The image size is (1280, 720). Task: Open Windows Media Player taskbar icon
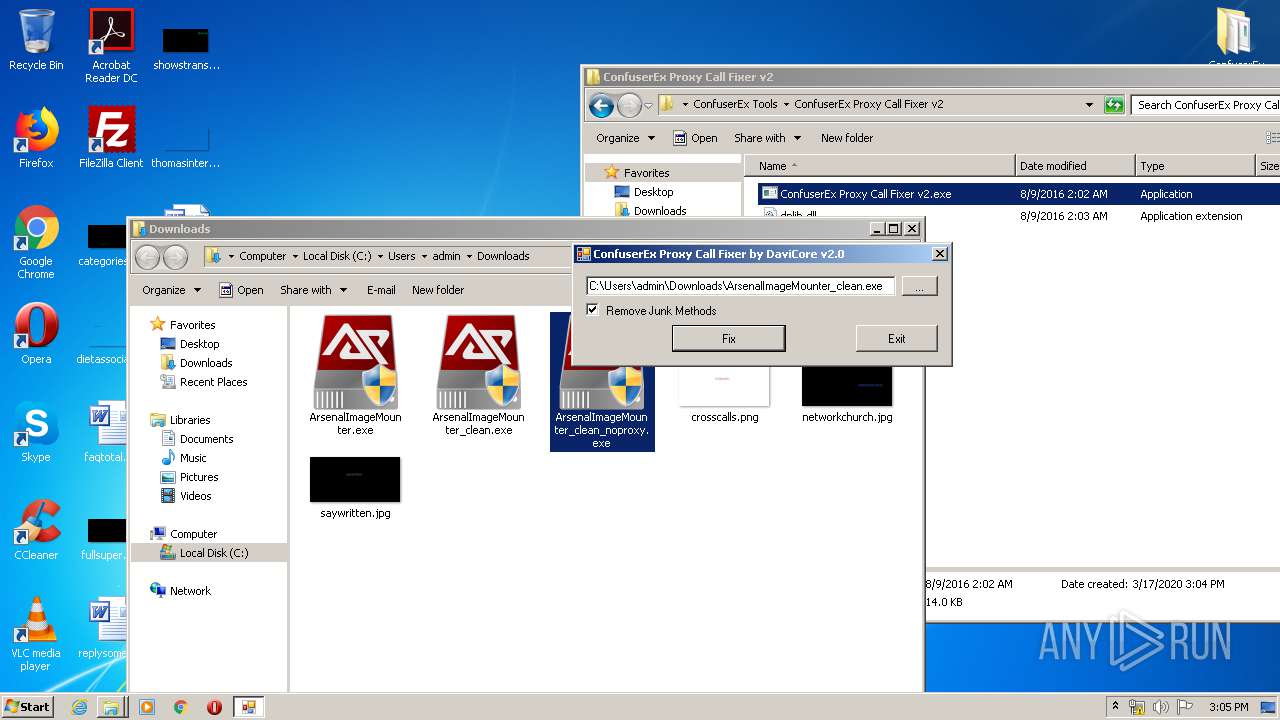[x=147, y=707]
